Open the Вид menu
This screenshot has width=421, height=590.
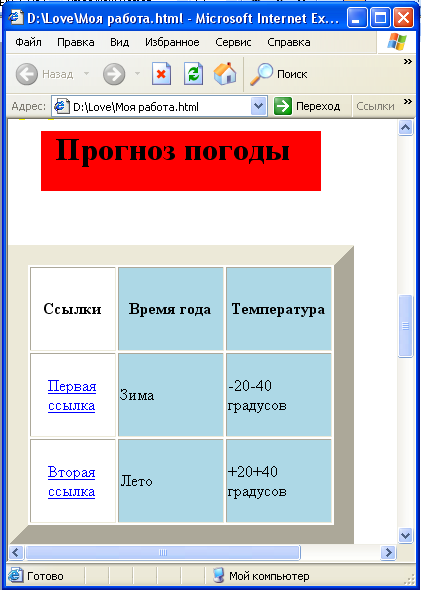click(120, 43)
